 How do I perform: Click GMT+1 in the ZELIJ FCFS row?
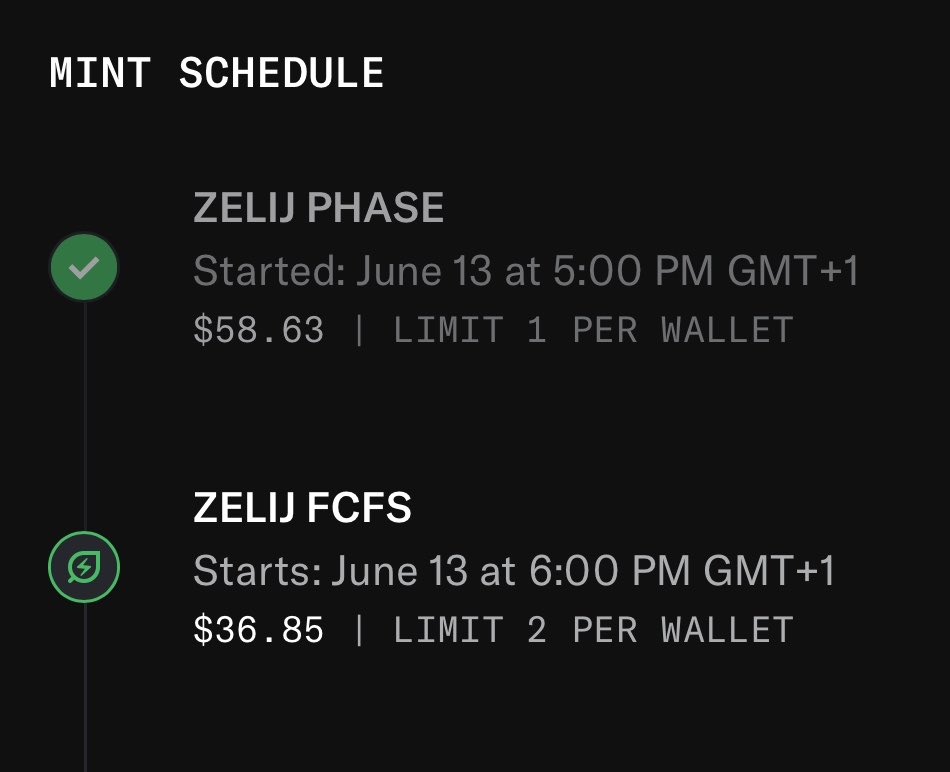coord(769,570)
